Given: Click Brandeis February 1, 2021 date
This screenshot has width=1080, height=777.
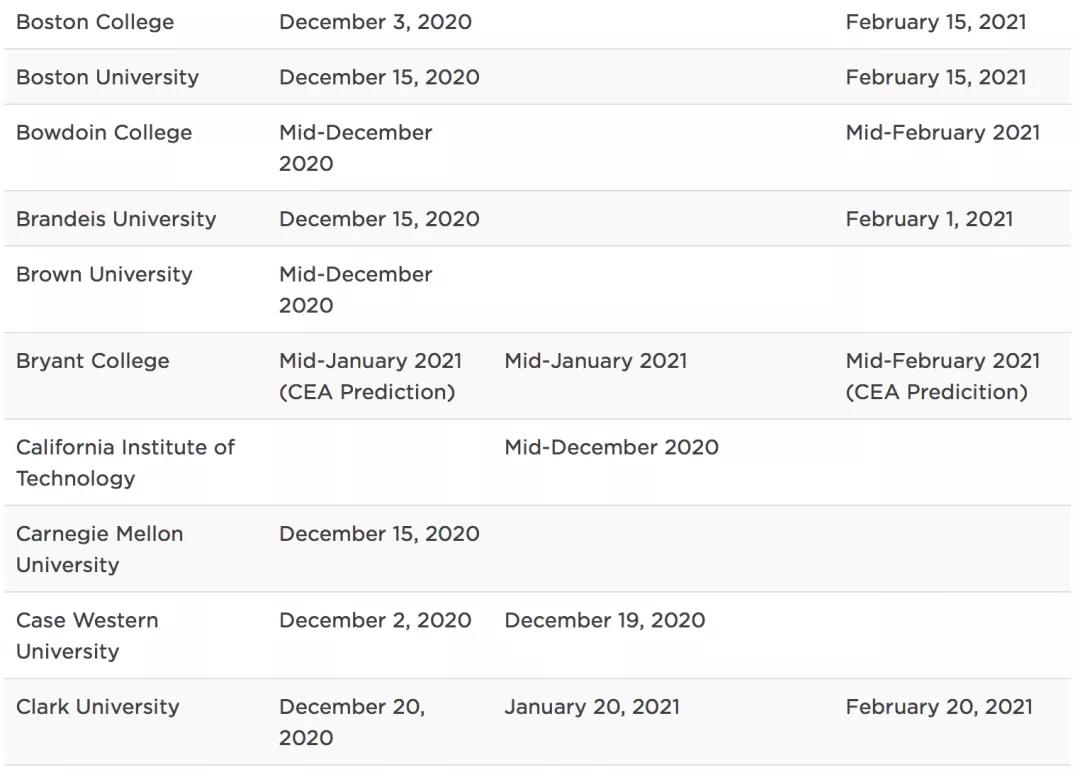Looking at the screenshot, I should pyautogui.click(x=929, y=219).
